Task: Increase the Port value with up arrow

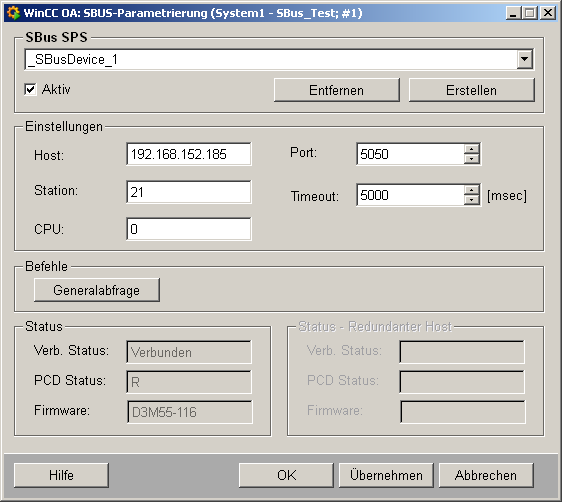Action: (x=472, y=149)
